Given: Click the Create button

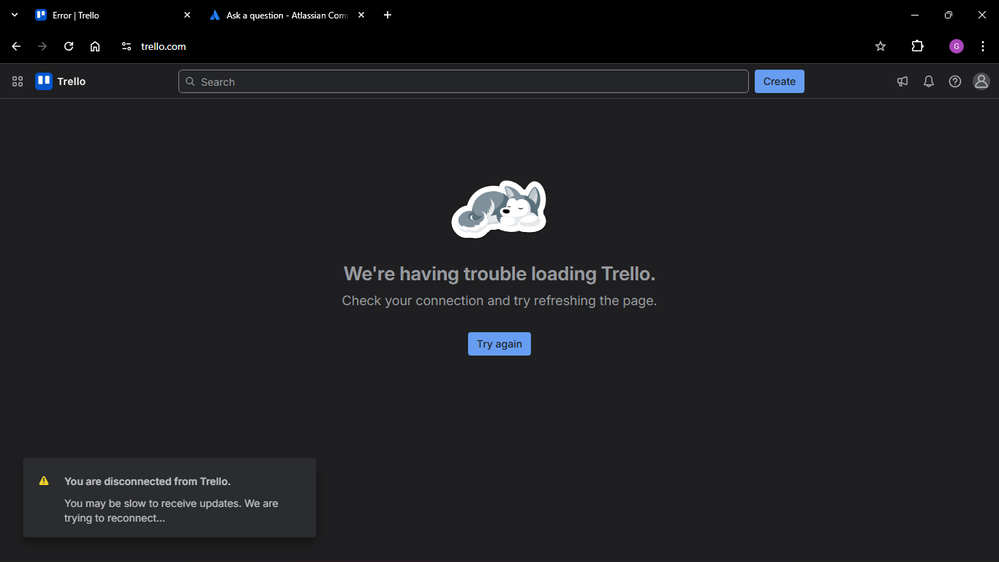Looking at the screenshot, I should coord(779,82).
